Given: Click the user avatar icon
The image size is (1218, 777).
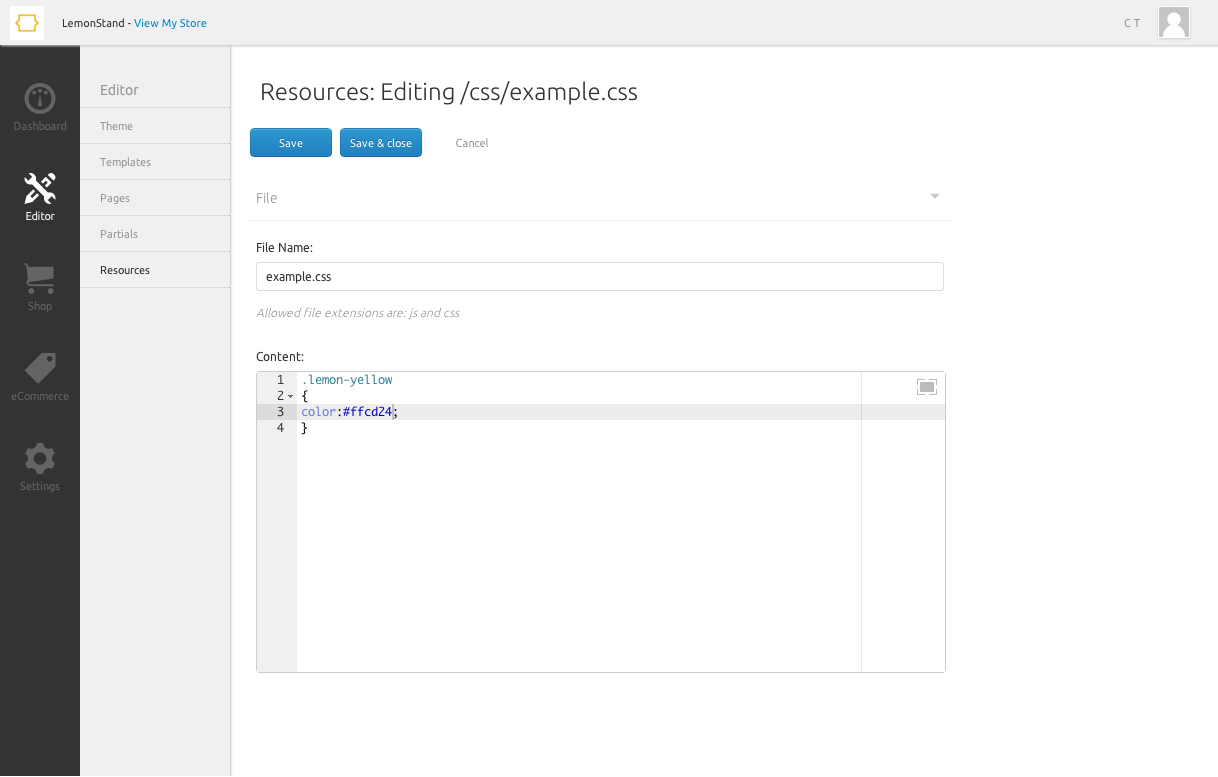Looking at the screenshot, I should click(1173, 23).
